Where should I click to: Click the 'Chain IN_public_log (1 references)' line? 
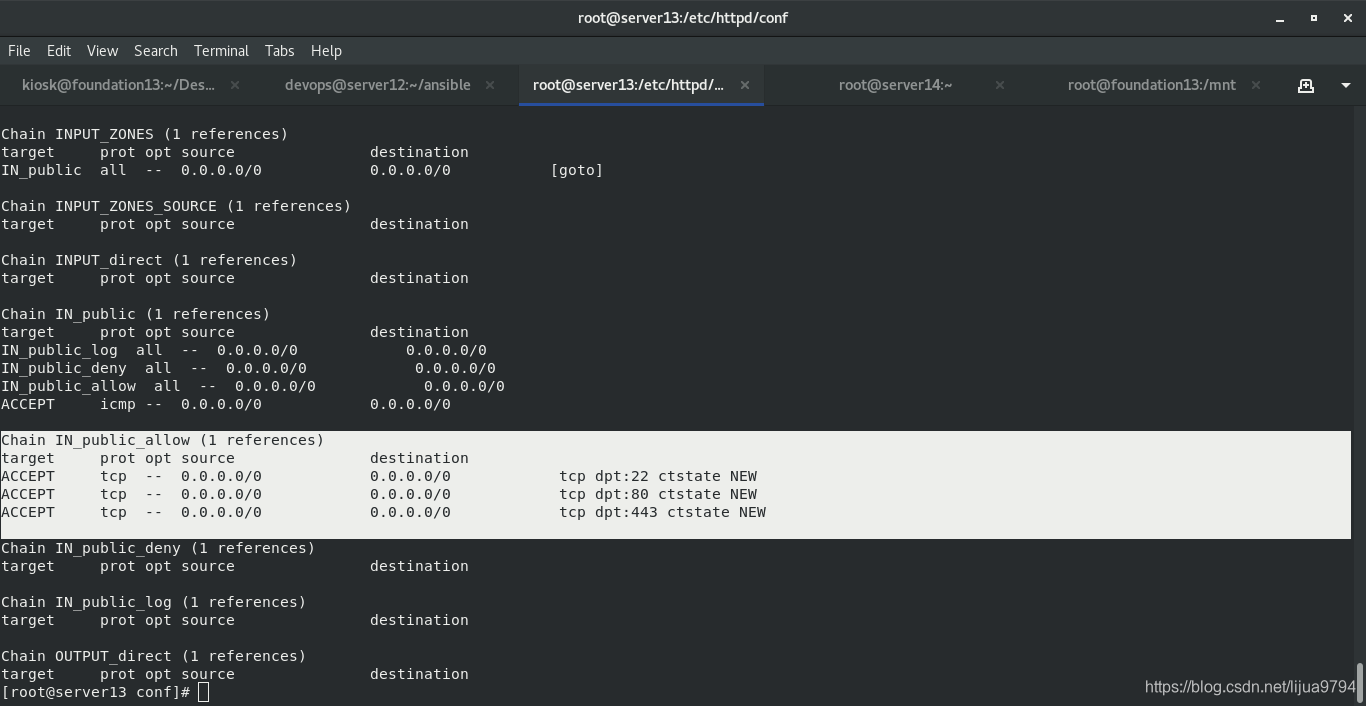click(x=154, y=602)
